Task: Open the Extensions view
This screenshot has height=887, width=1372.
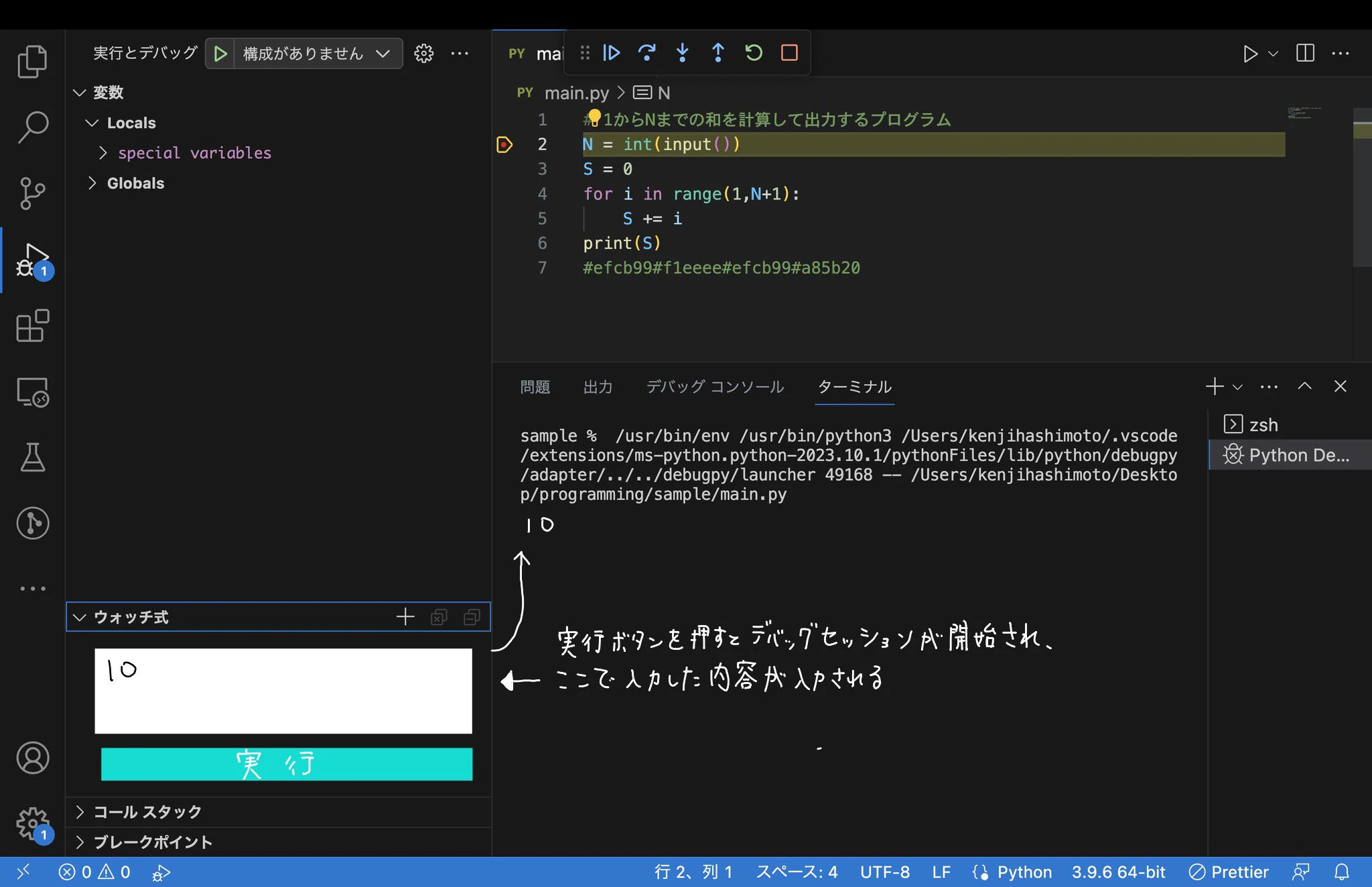Action: pyautogui.click(x=32, y=326)
